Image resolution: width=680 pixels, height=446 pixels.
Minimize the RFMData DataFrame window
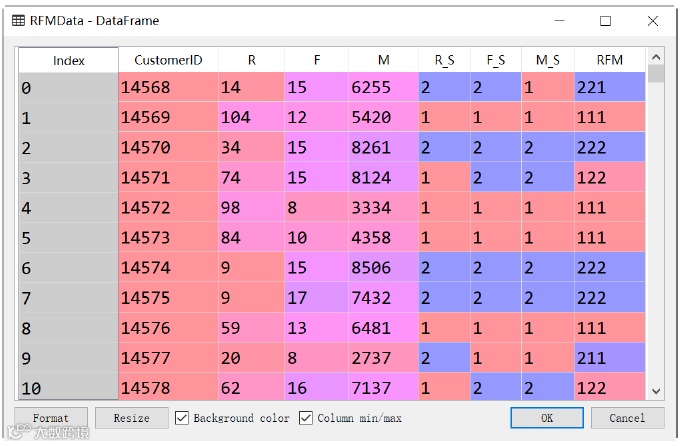559,20
